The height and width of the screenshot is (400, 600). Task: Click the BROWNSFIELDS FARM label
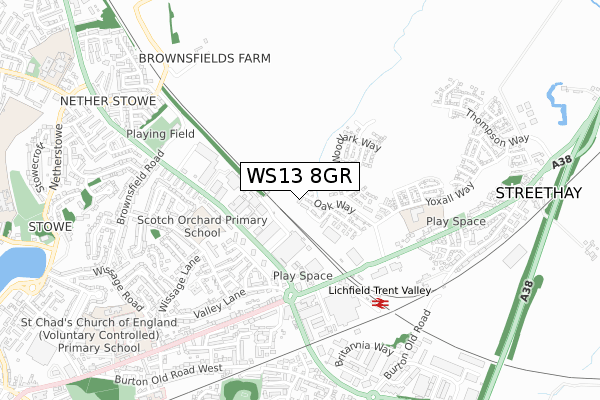[x=205, y=59]
